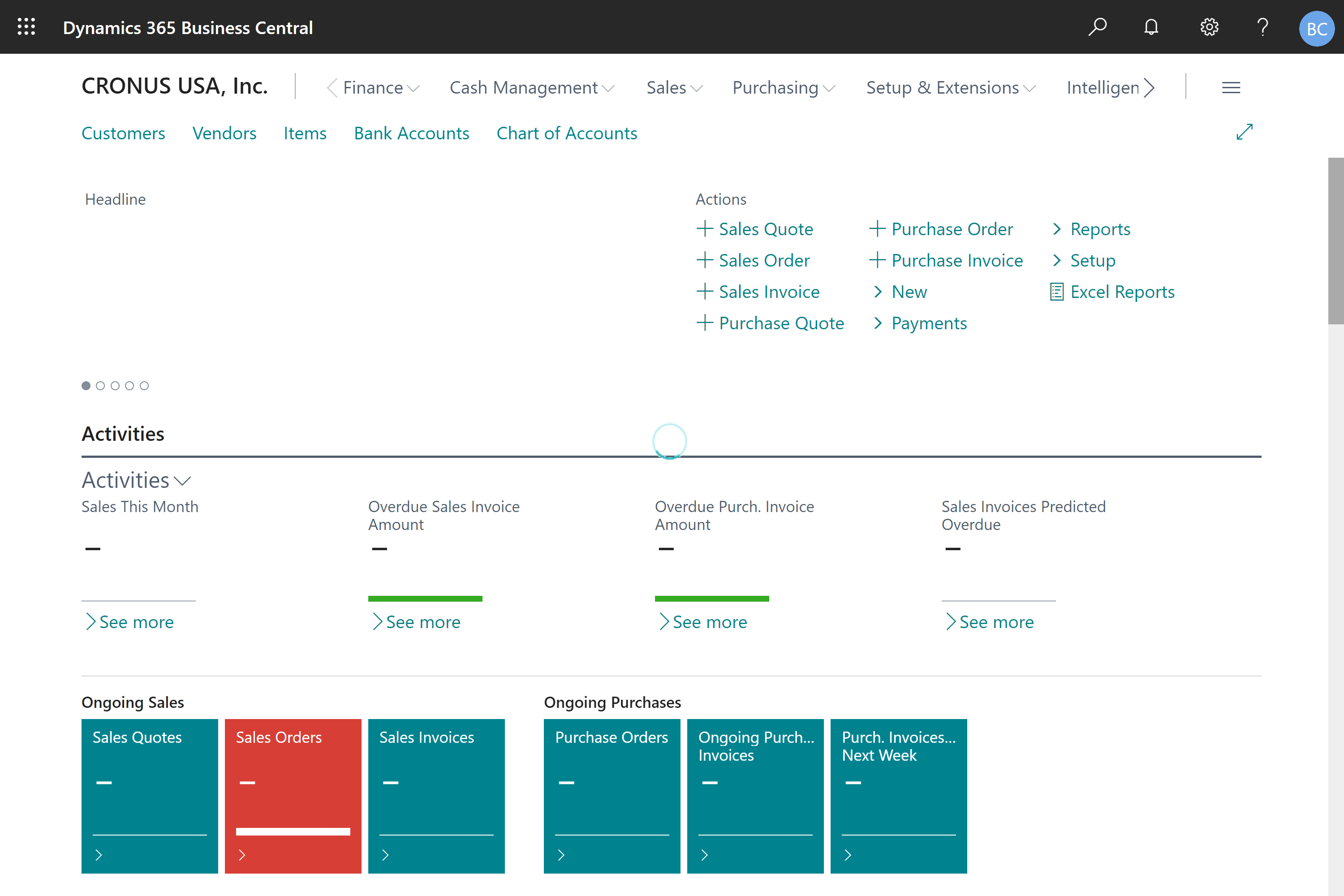Click arrow on Sales Orders tile
This screenshot has height=896, width=1344.
click(x=242, y=855)
